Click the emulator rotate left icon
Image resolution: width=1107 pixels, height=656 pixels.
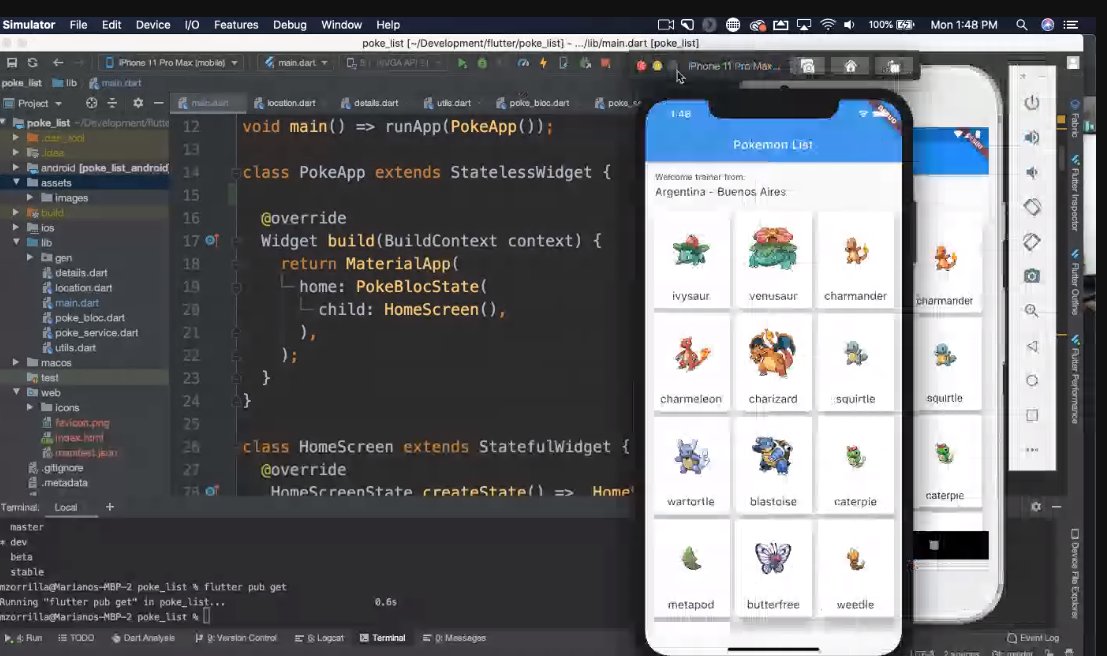[x=1031, y=207]
